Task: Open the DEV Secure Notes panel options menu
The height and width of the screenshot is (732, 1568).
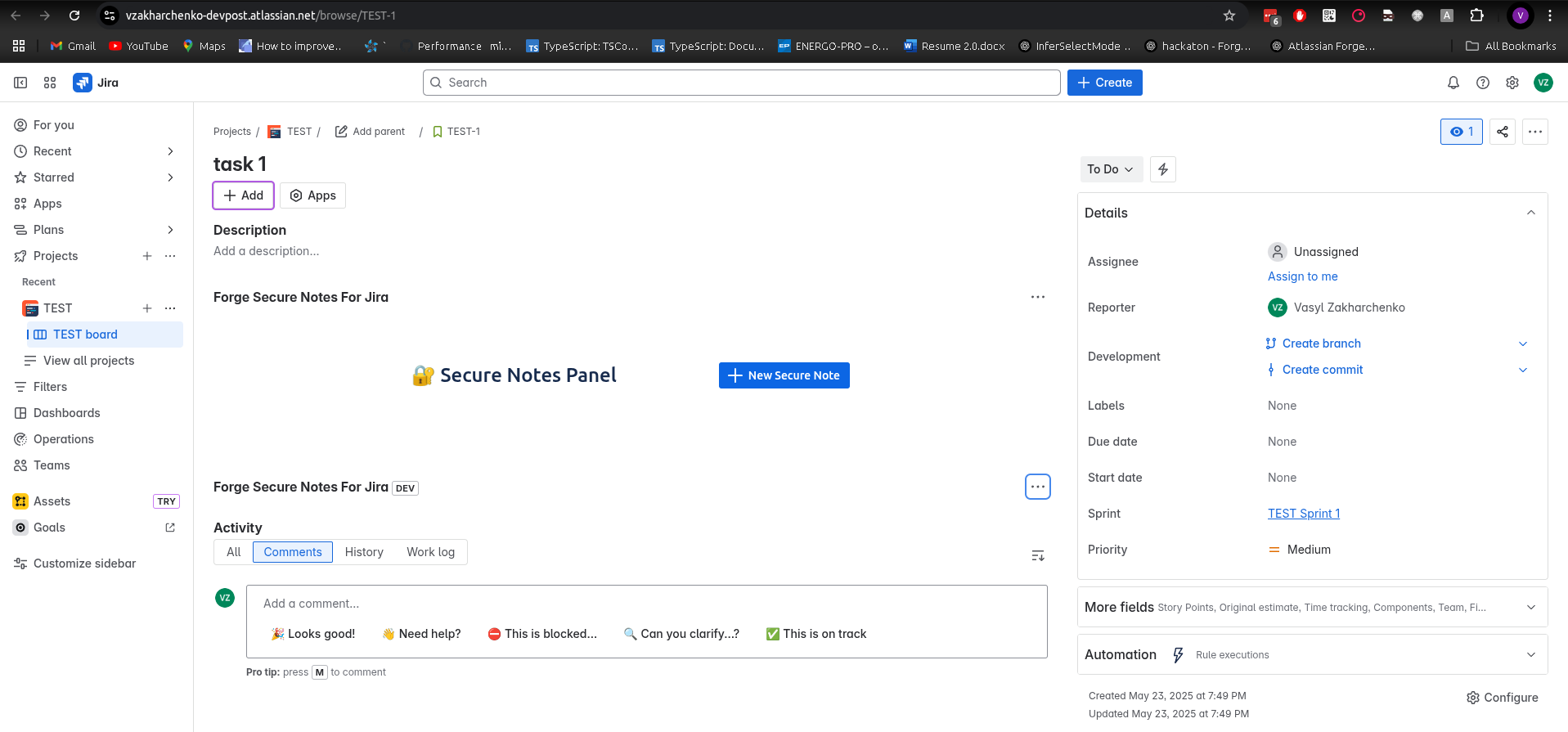Action: (1038, 487)
